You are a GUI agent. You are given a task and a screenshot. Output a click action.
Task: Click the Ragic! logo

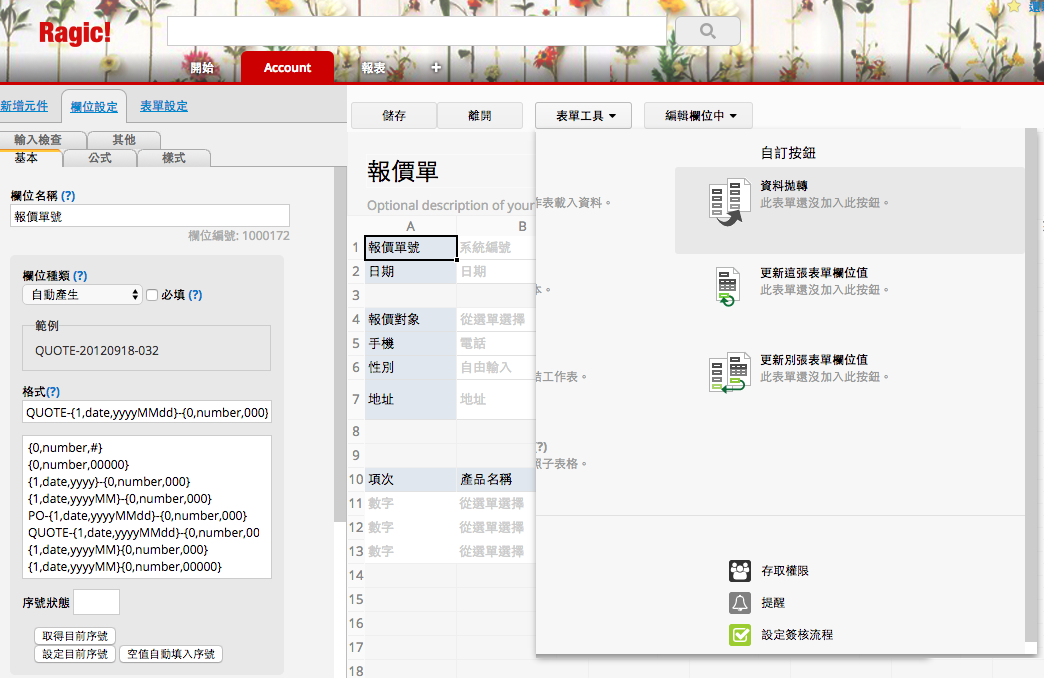click(75, 33)
